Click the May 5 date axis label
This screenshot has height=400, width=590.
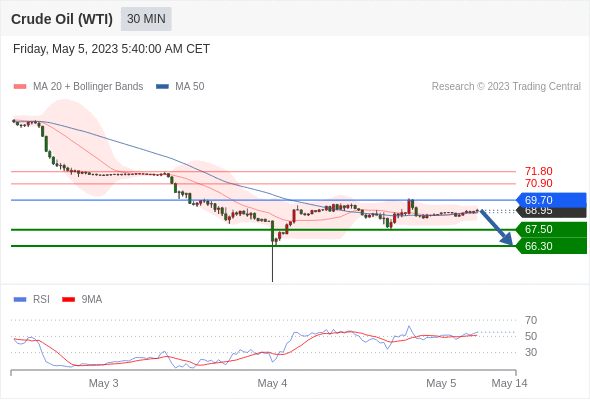tap(441, 383)
